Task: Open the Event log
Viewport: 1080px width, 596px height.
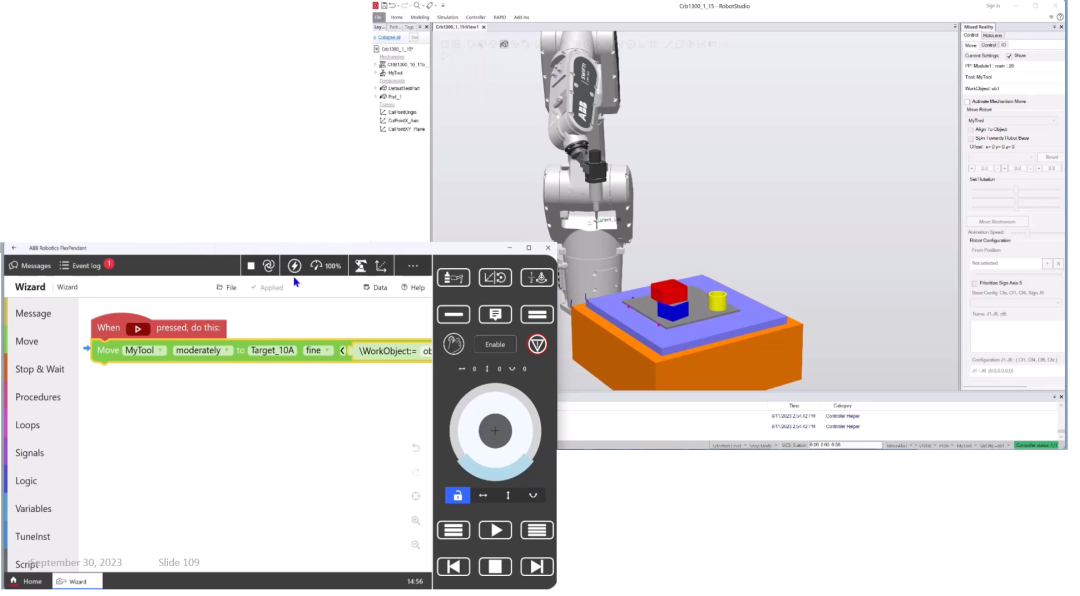Action: coord(80,266)
